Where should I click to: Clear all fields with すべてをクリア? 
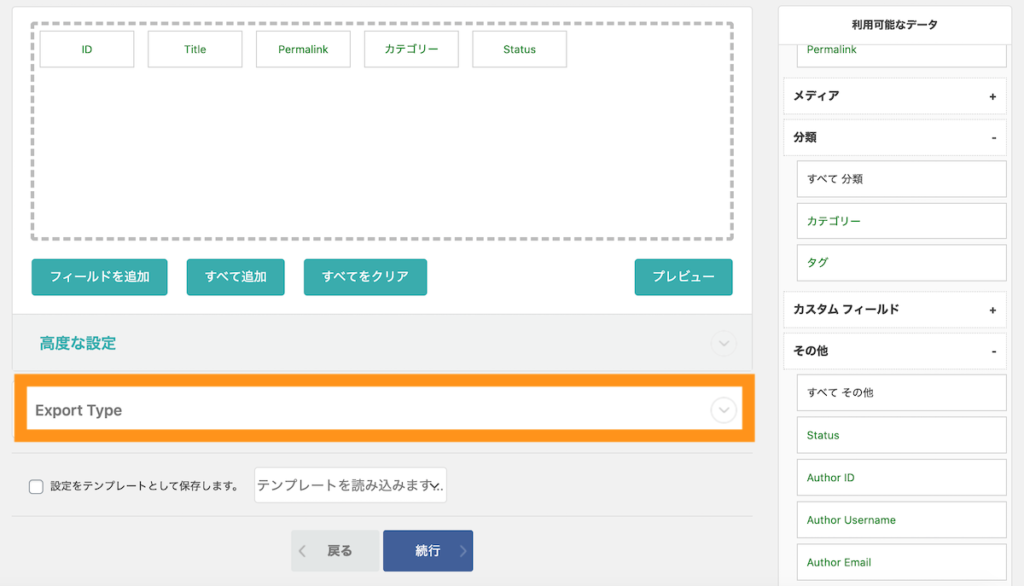pyautogui.click(x=365, y=277)
